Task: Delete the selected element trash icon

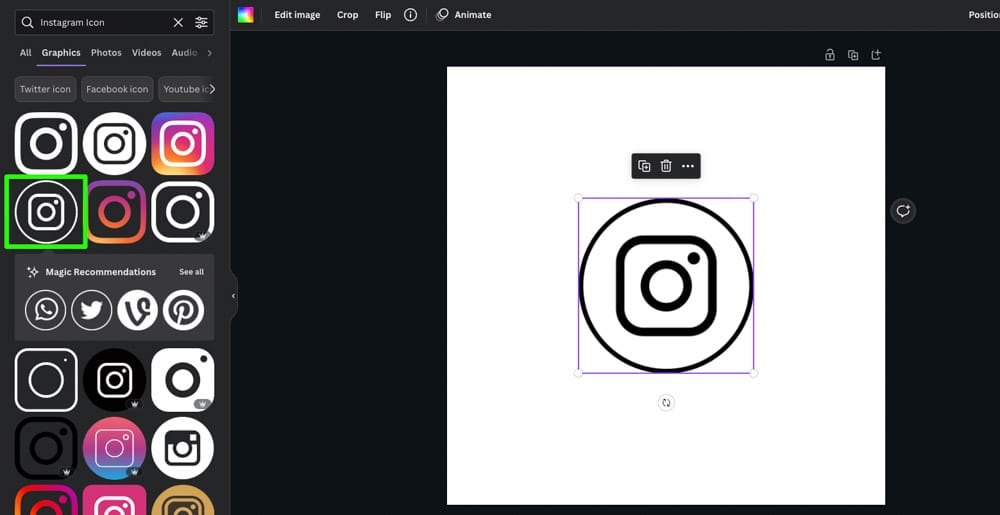Action: pos(666,166)
